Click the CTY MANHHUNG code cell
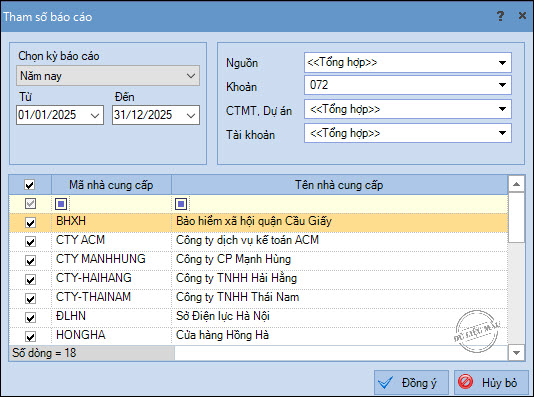Screen dimensions: 534x397 point(111,261)
